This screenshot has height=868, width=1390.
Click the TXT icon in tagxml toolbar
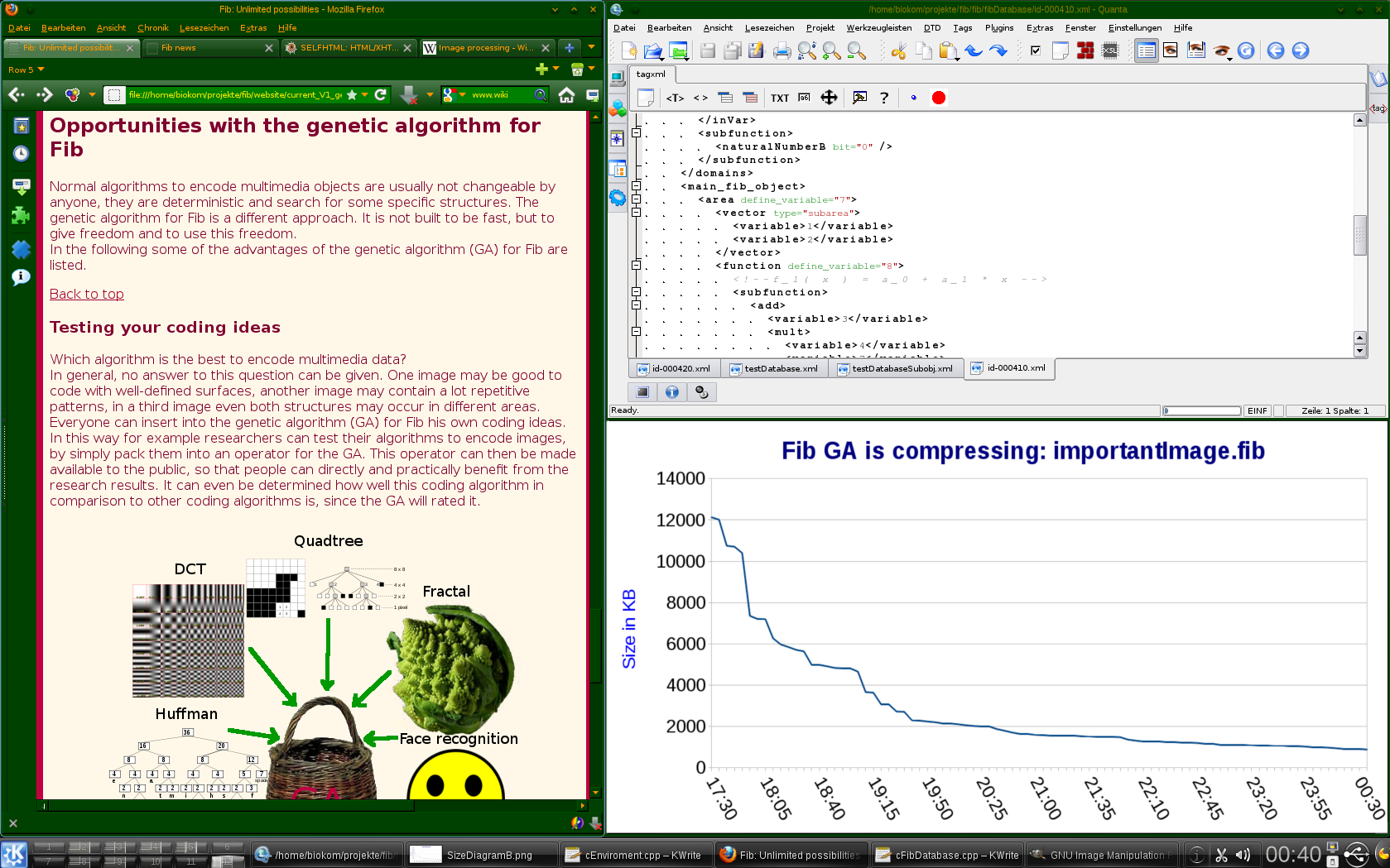(x=779, y=98)
